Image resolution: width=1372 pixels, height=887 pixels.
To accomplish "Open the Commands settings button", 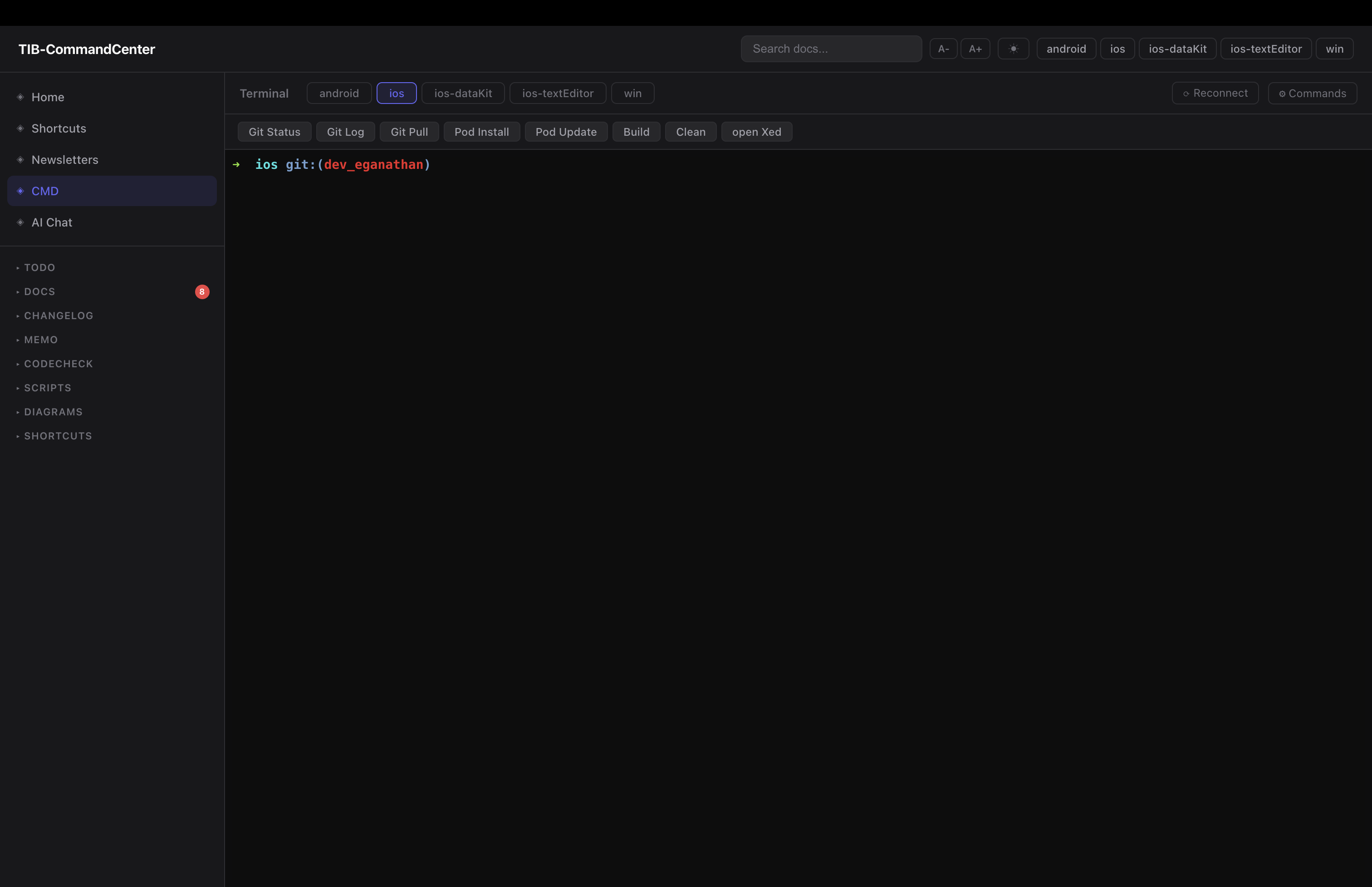I will click(1312, 94).
